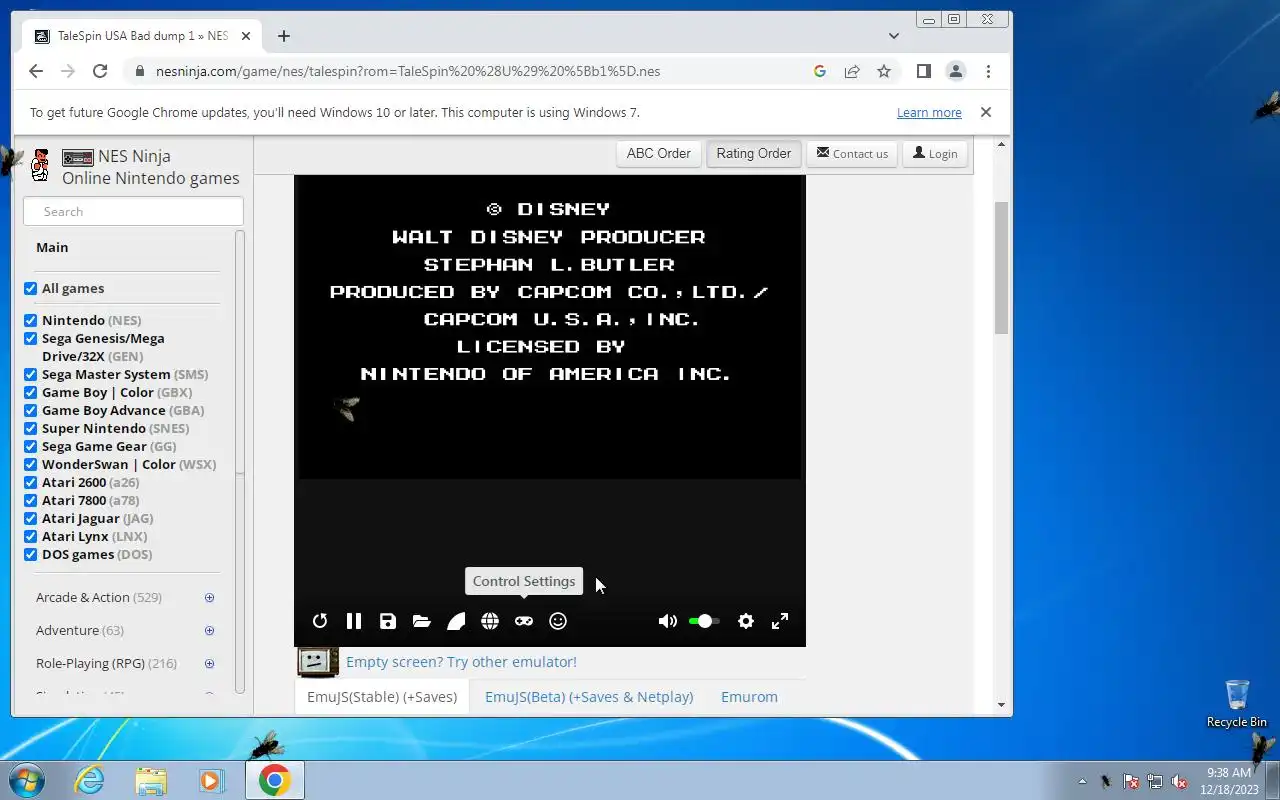Toggle the Atari 2600 checkbox

click(x=30, y=482)
